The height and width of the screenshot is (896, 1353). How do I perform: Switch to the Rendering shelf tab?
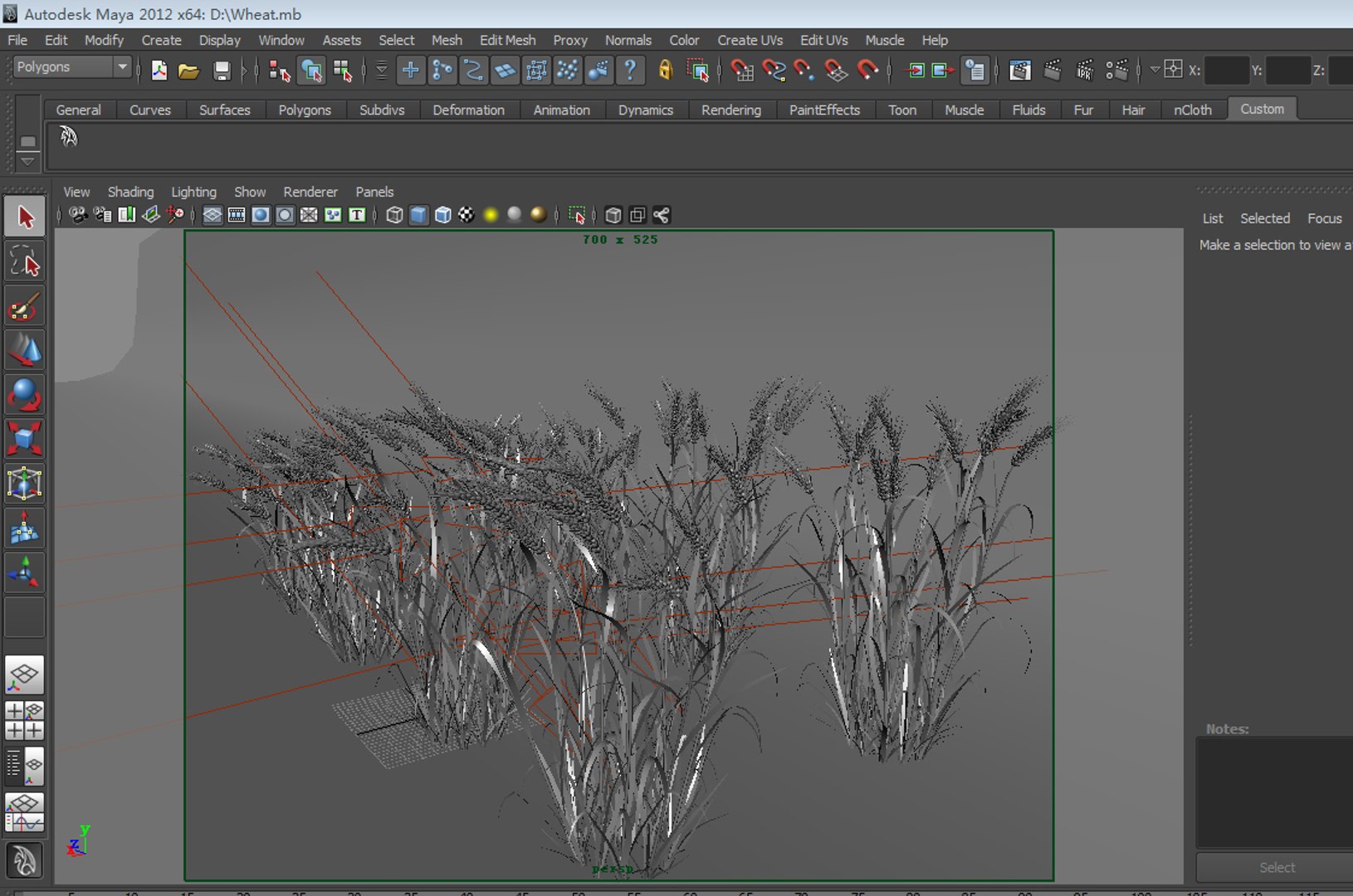pos(730,110)
